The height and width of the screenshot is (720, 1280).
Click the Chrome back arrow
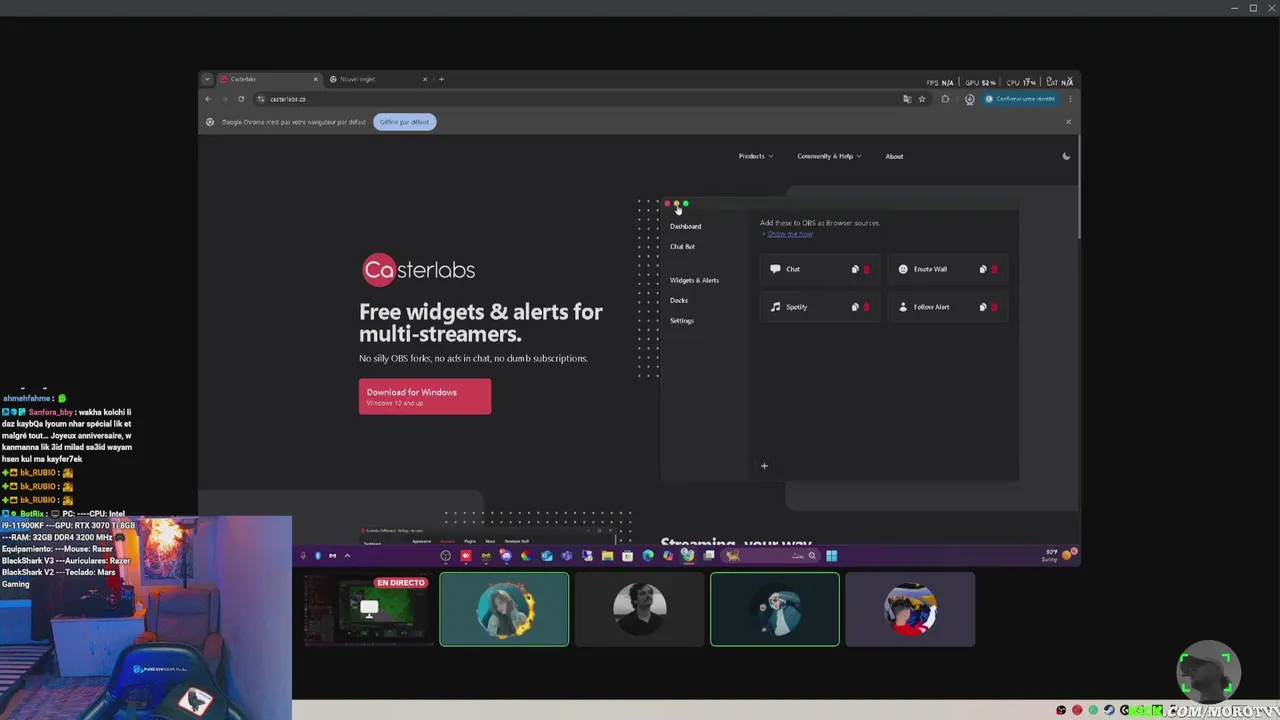tap(208, 99)
